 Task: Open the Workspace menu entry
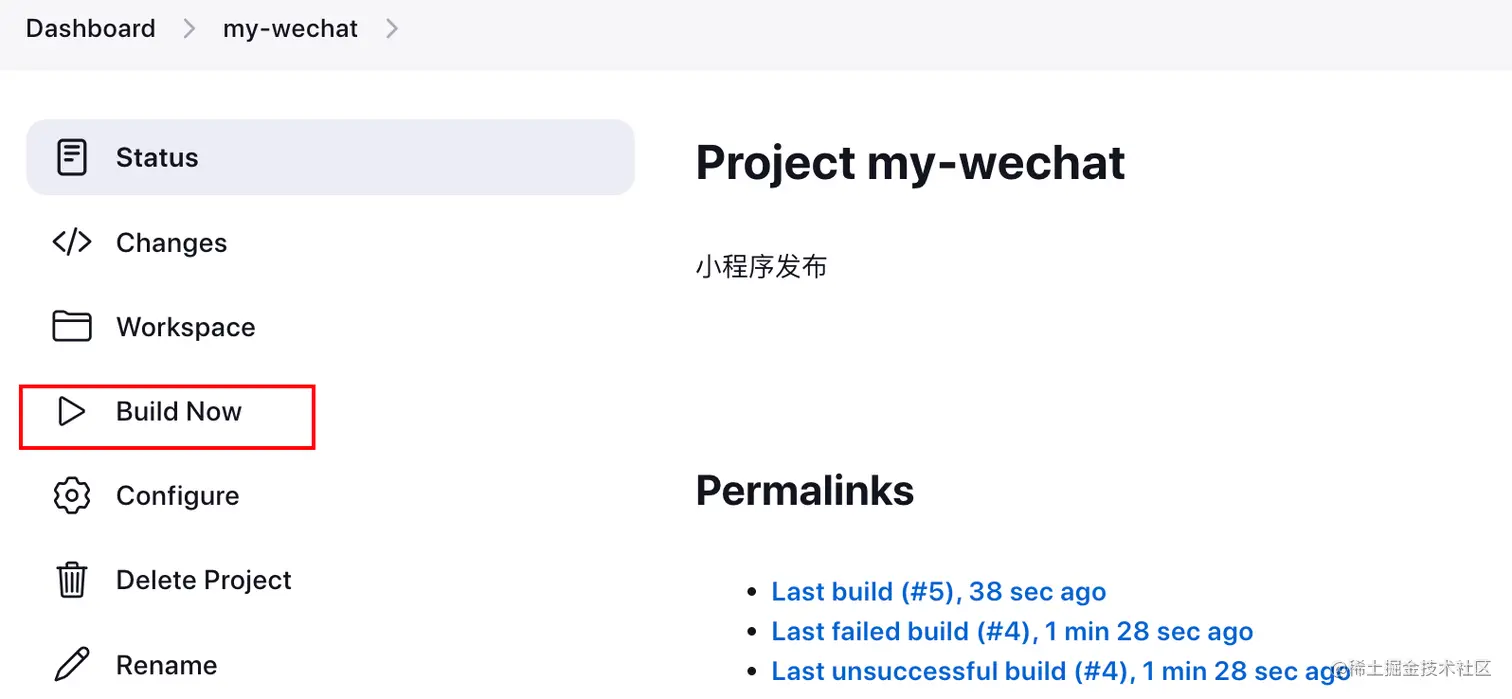tap(185, 327)
